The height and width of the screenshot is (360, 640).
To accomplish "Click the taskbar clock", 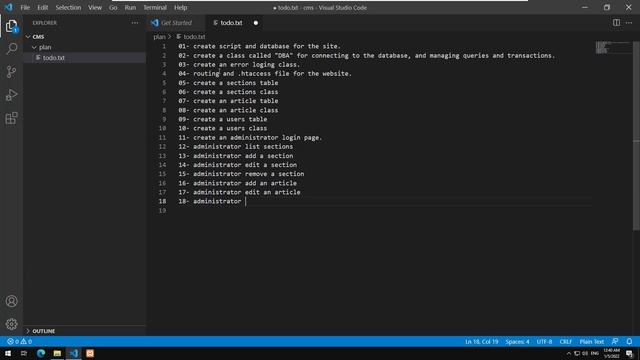I will tap(611, 353).
